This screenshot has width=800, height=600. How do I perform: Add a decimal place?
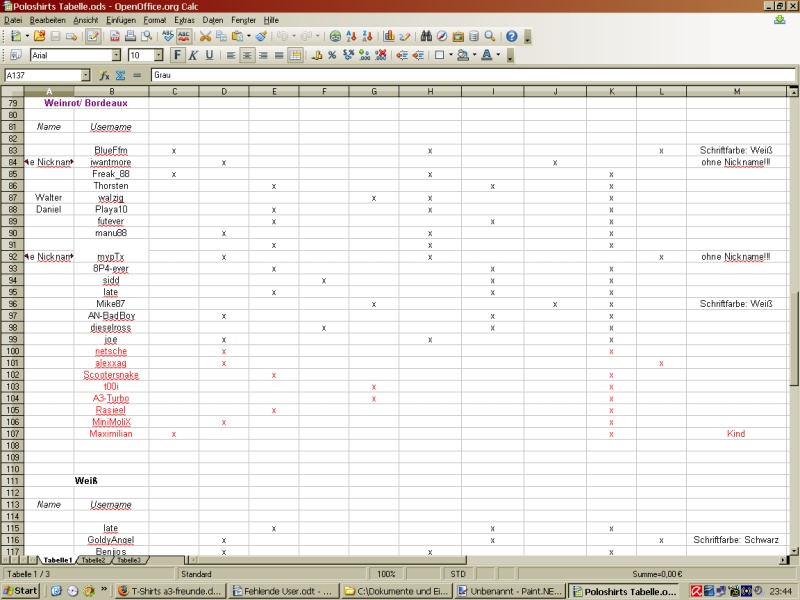coord(364,55)
